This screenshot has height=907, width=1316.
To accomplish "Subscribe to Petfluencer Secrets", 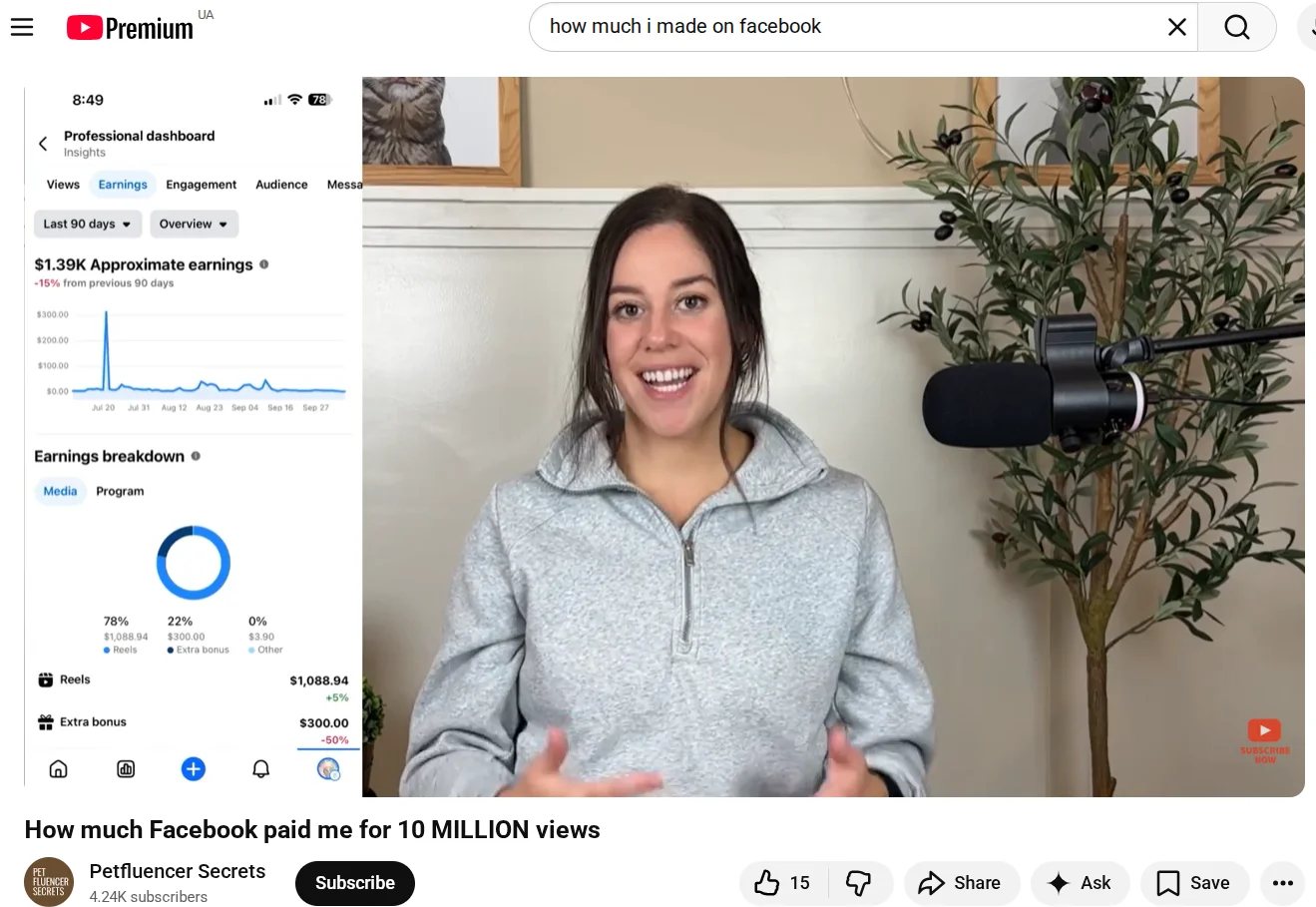I will coord(354,883).
